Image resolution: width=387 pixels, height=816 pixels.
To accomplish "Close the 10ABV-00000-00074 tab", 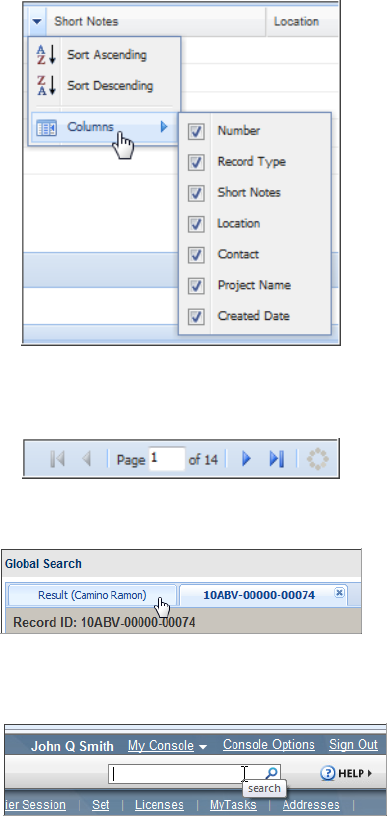I will pyautogui.click(x=339, y=593).
